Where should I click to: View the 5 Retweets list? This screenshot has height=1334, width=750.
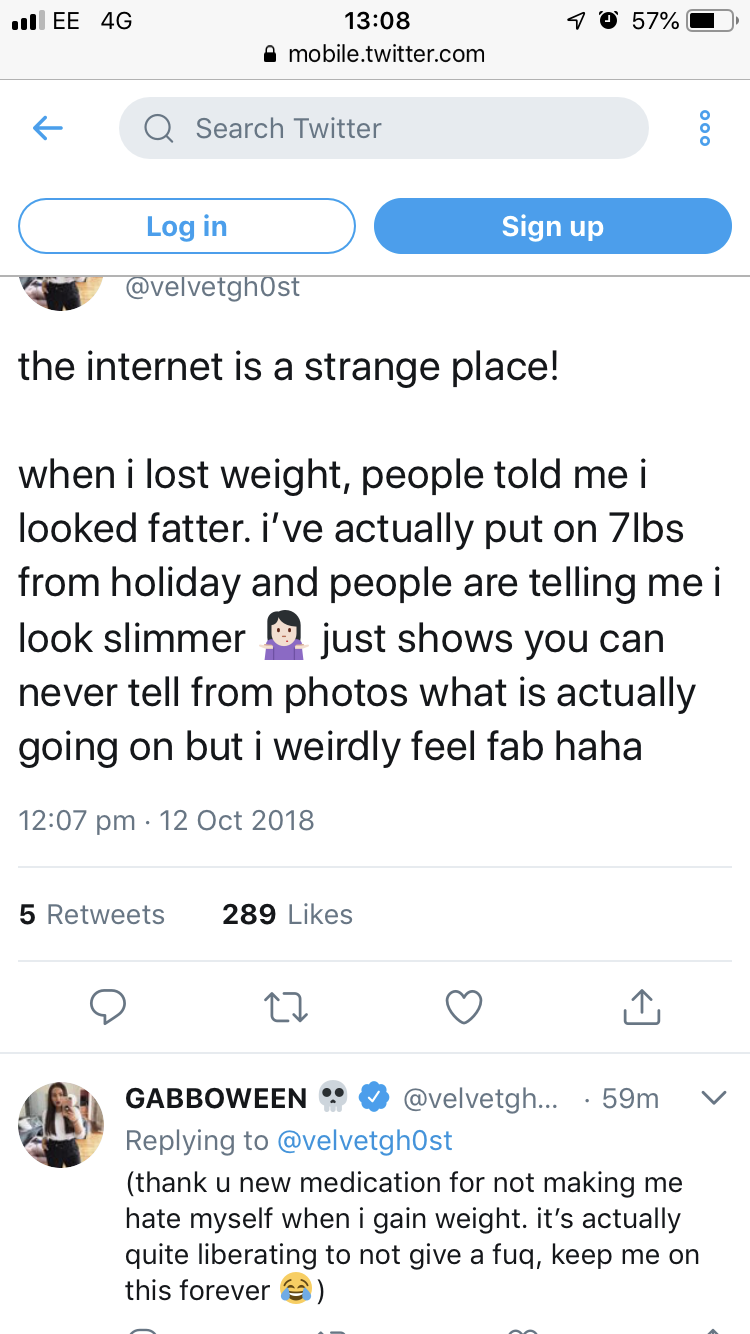coord(92,914)
